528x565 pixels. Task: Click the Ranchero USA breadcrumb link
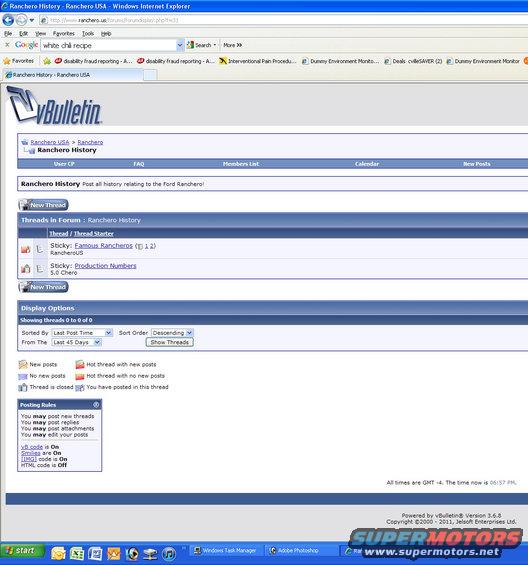tap(50, 142)
